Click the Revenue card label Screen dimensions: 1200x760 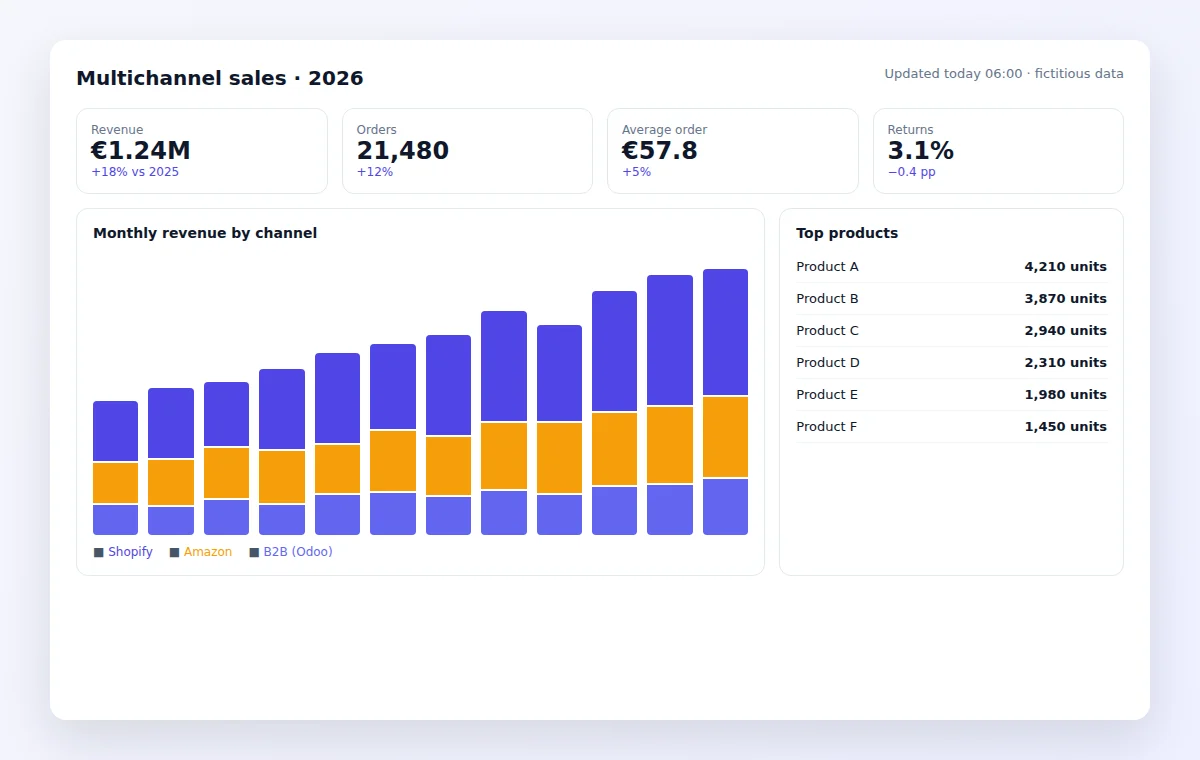pyautogui.click(x=117, y=130)
